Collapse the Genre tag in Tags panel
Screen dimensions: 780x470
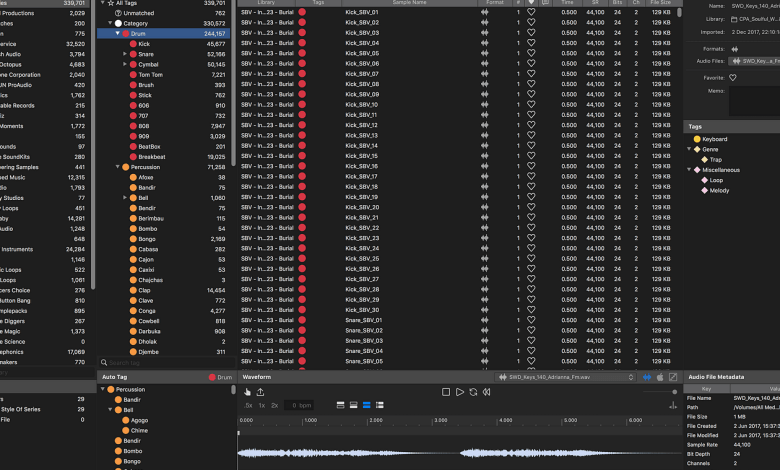point(689,149)
